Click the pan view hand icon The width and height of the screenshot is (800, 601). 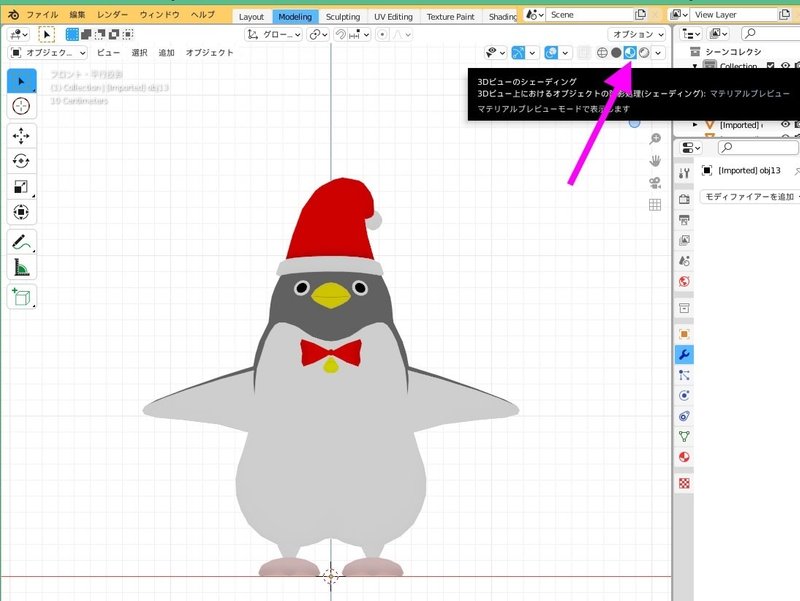coord(655,161)
